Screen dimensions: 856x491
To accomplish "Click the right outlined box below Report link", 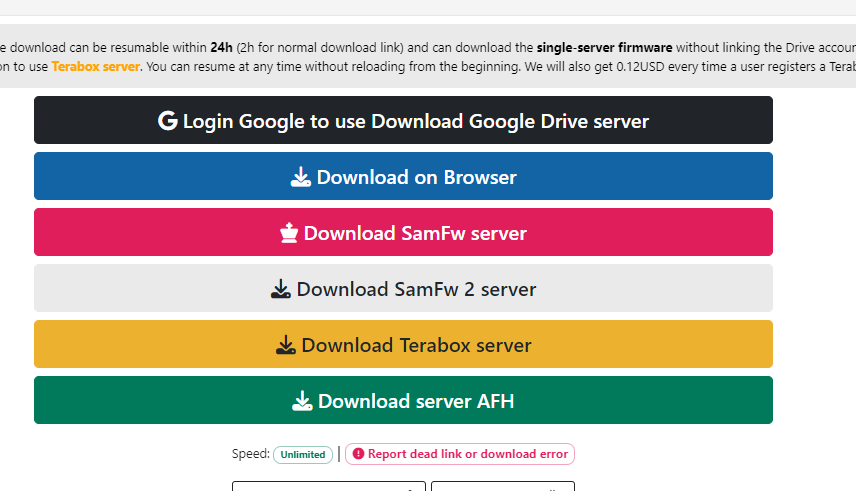I will point(503,486).
